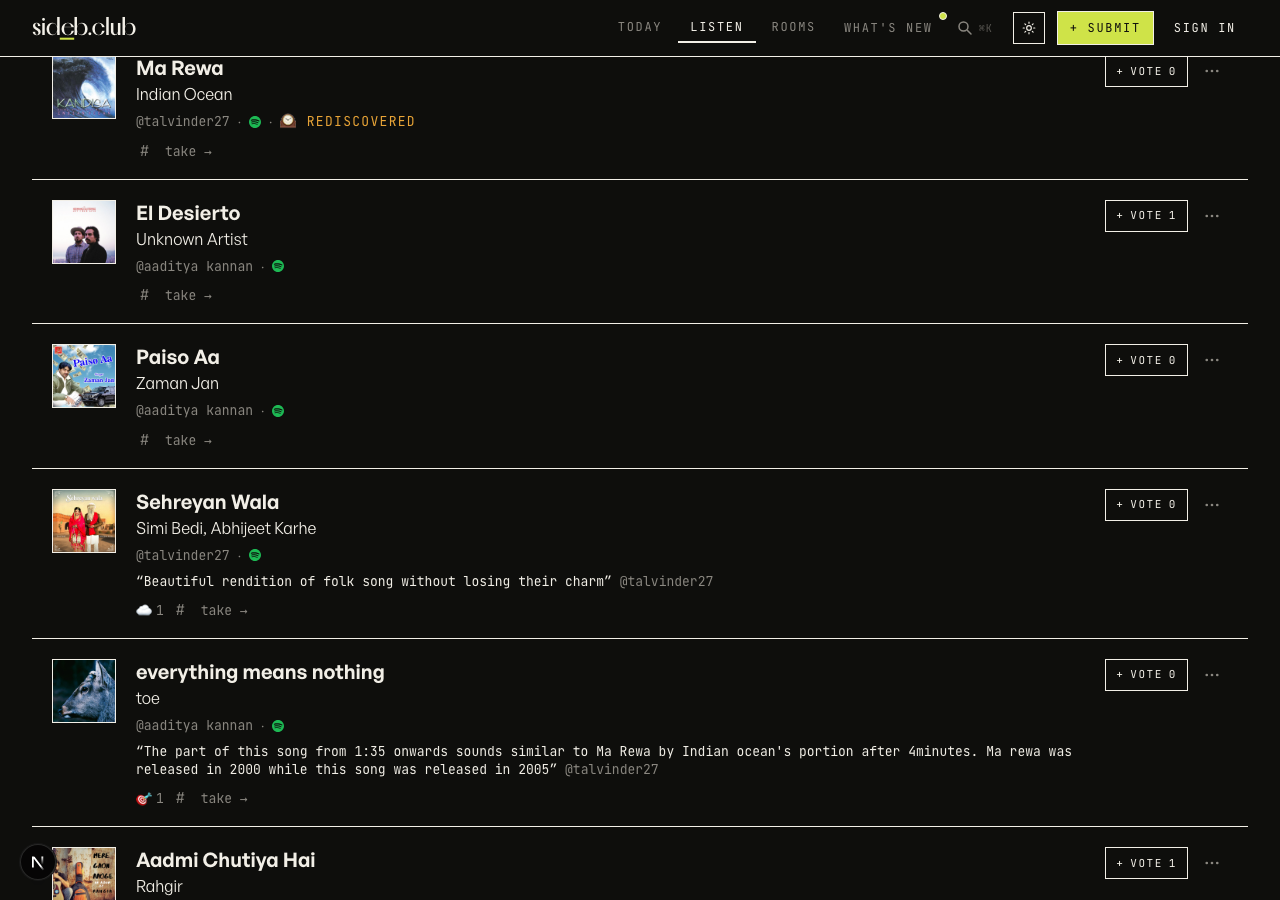
Task: Click the cloud reaction on Sehreyan Wala
Action: pos(149,610)
